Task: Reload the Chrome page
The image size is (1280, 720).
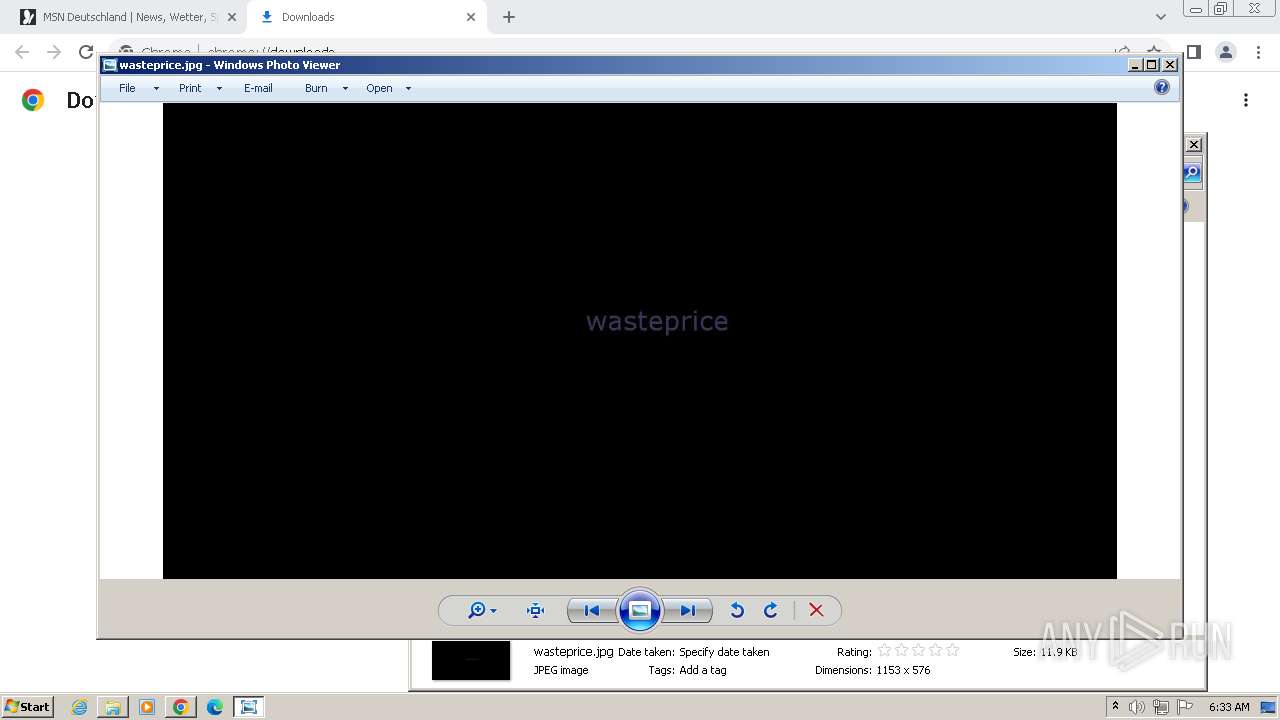Action: [x=86, y=52]
